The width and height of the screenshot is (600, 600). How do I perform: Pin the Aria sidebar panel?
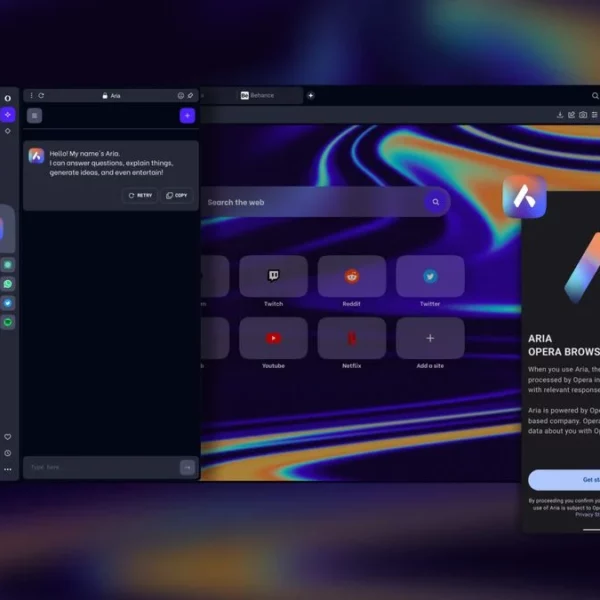tap(190, 96)
